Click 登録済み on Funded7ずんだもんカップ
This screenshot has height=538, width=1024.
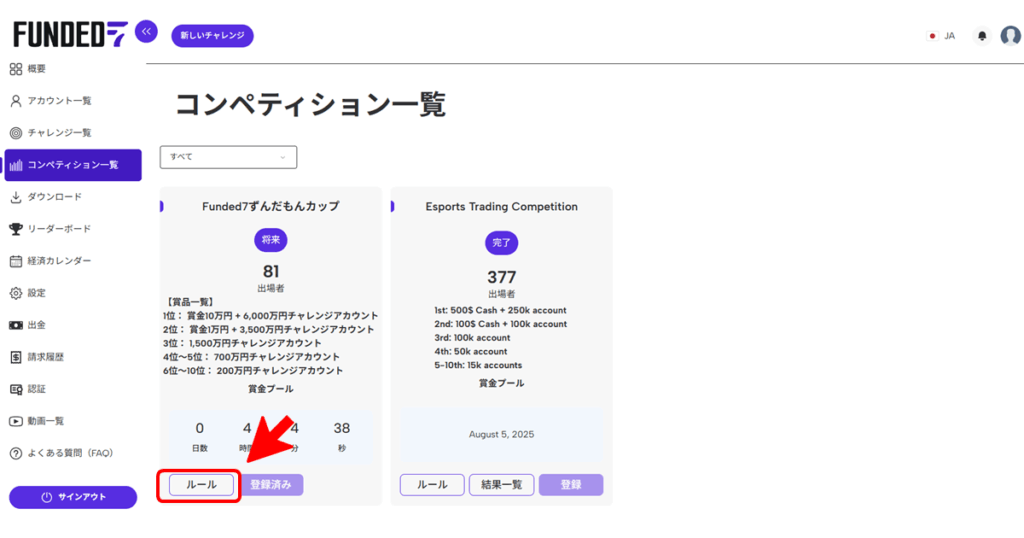[271, 485]
